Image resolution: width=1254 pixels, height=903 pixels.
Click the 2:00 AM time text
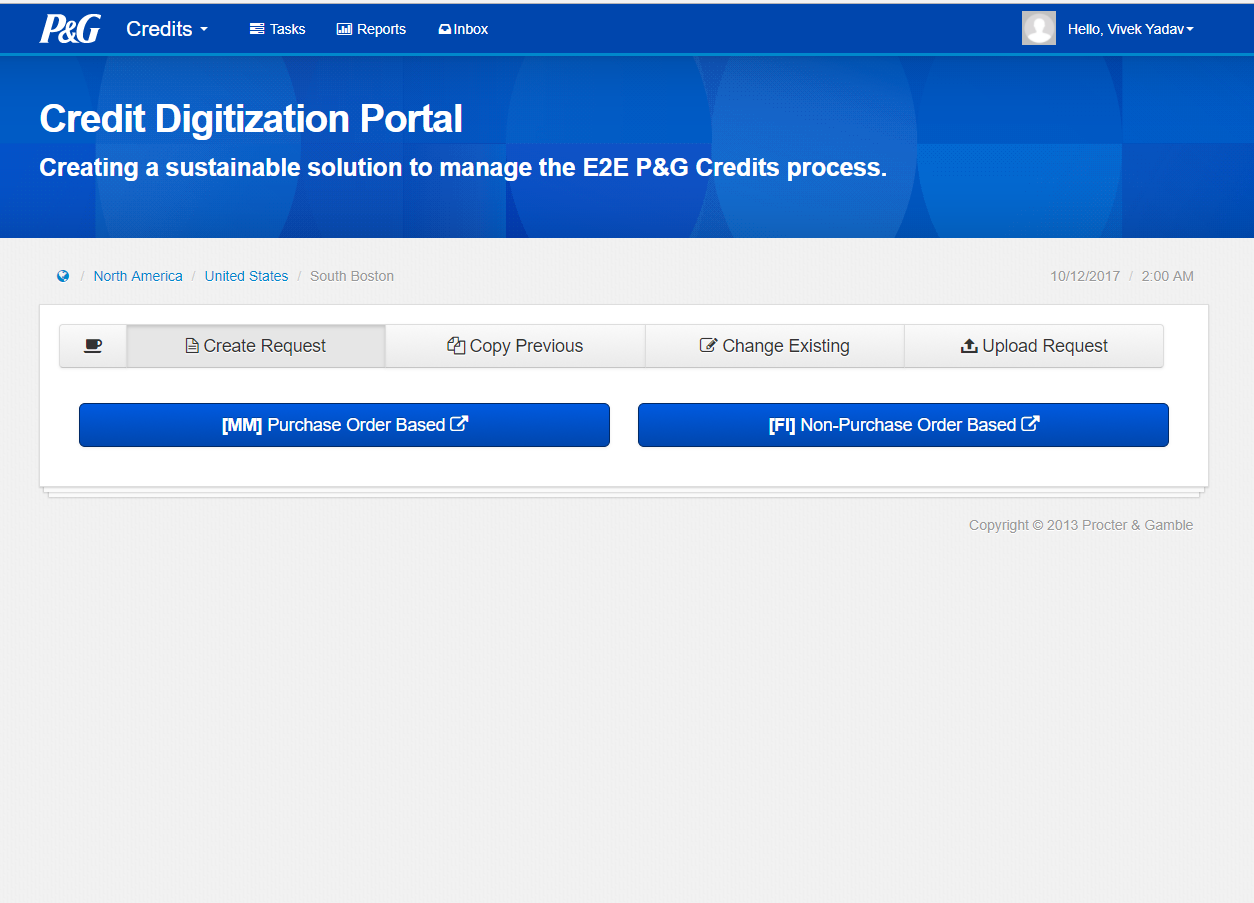click(1168, 276)
